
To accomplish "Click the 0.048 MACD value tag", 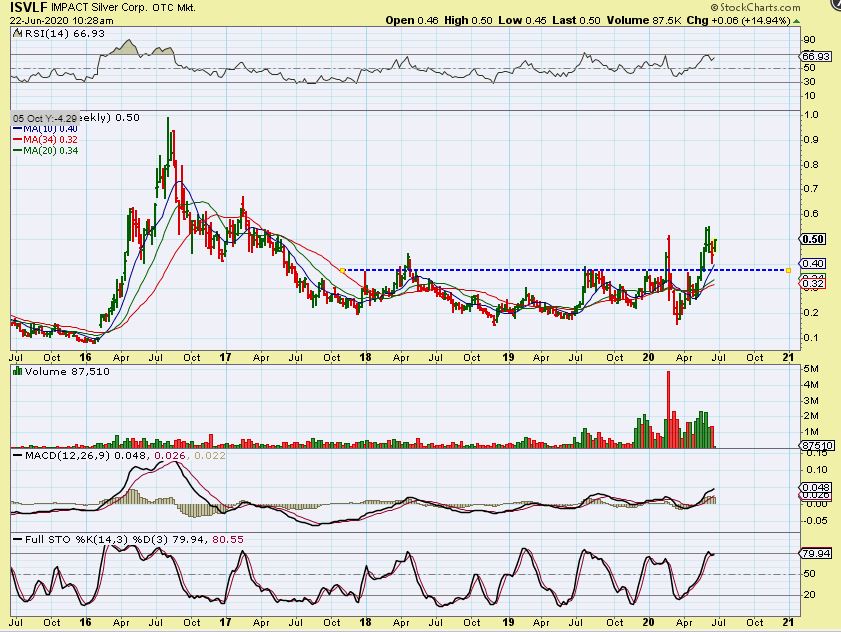I will [x=816, y=487].
